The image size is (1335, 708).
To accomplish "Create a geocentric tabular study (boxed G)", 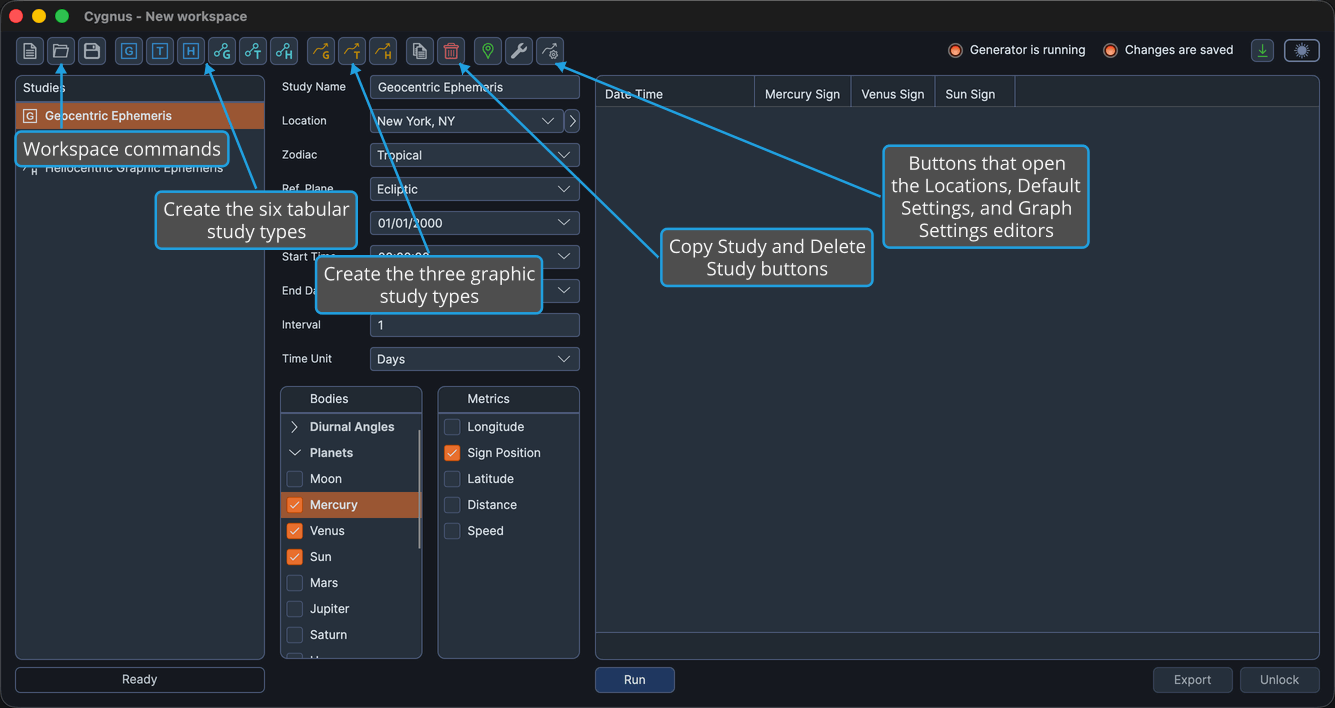I will pos(129,51).
